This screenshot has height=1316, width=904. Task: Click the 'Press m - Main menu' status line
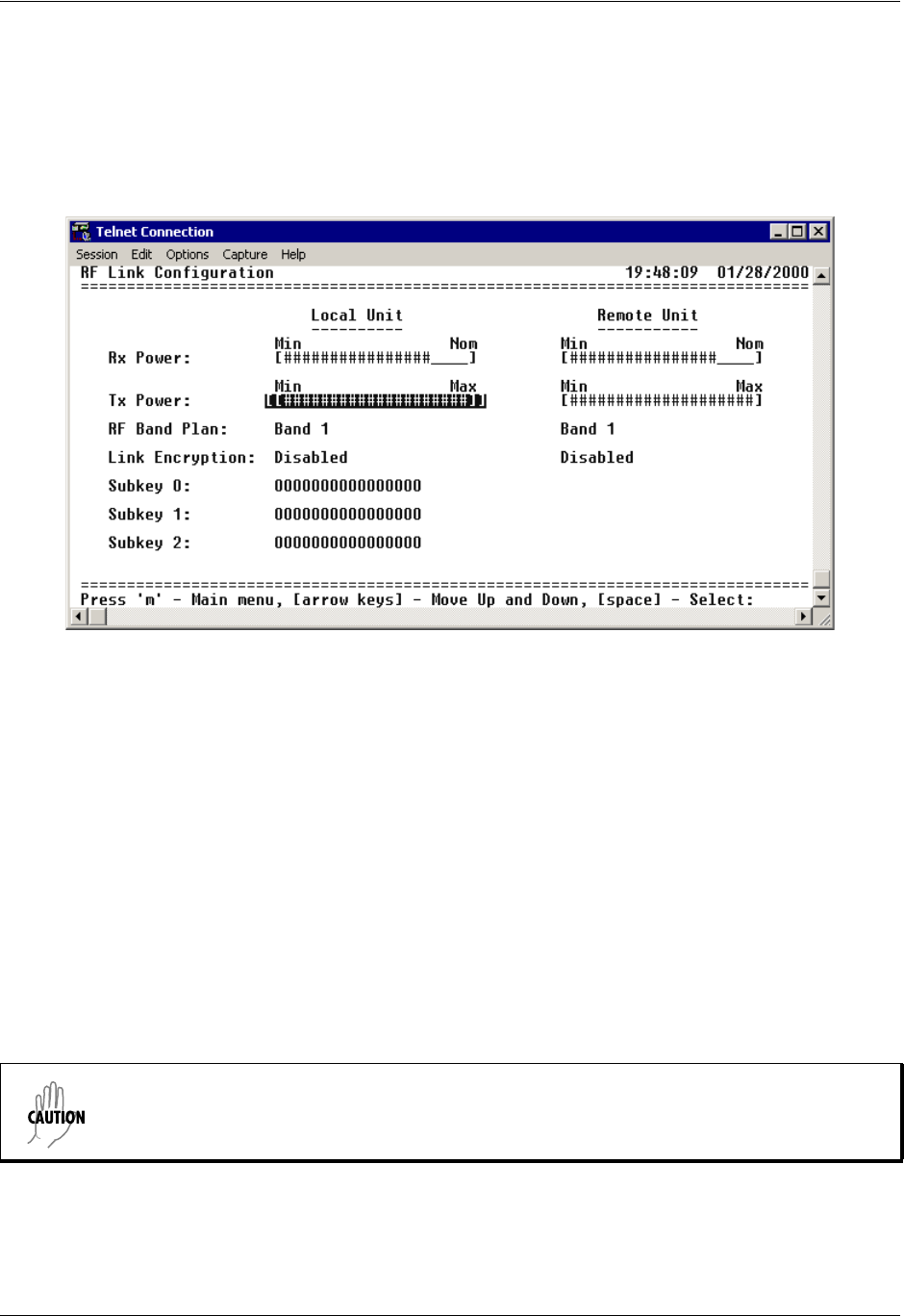pyautogui.click(x=416, y=600)
